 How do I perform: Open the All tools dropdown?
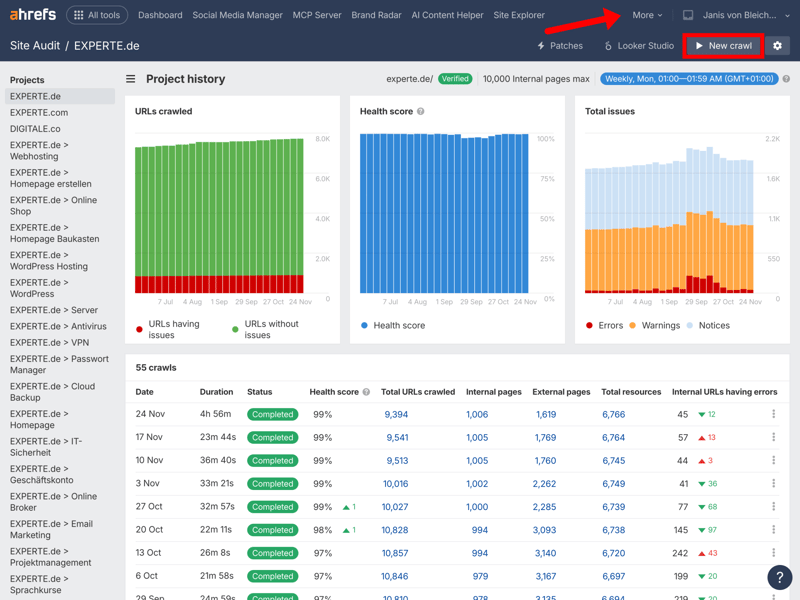[x=96, y=15]
